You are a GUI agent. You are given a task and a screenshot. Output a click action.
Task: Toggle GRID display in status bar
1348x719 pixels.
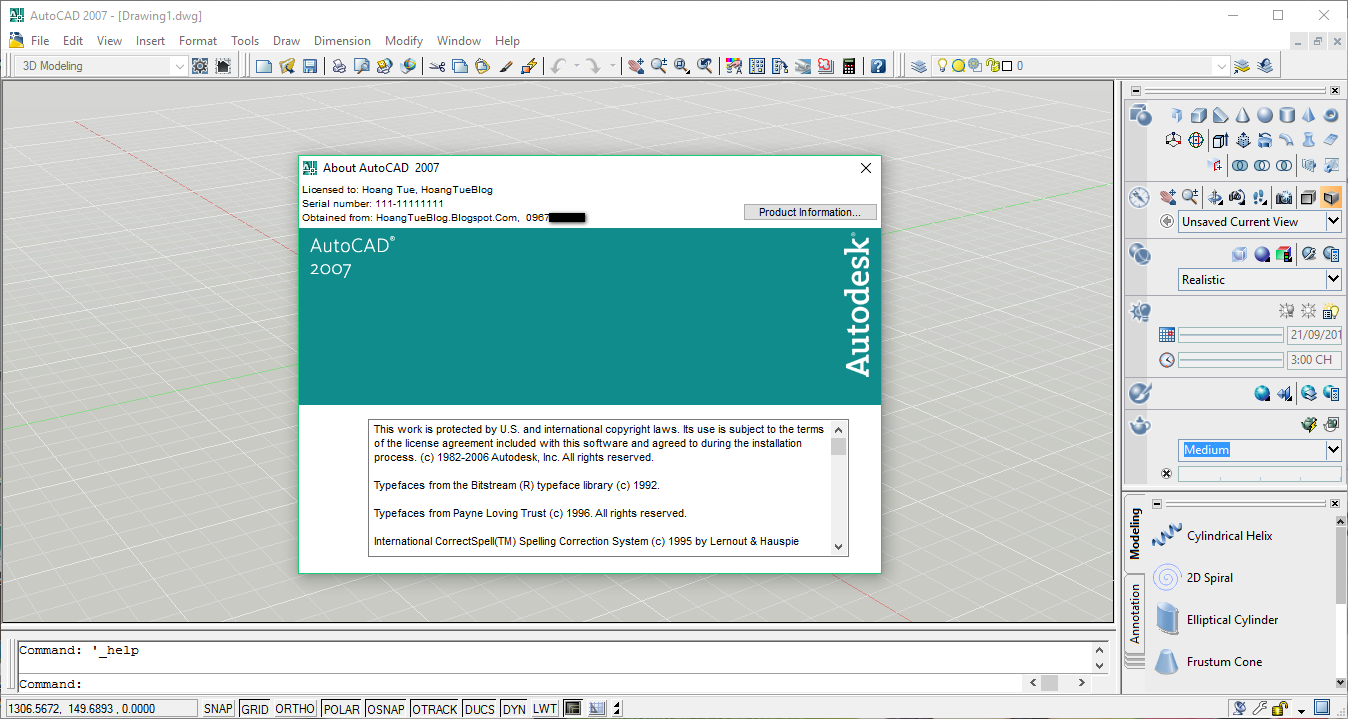pyautogui.click(x=255, y=709)
